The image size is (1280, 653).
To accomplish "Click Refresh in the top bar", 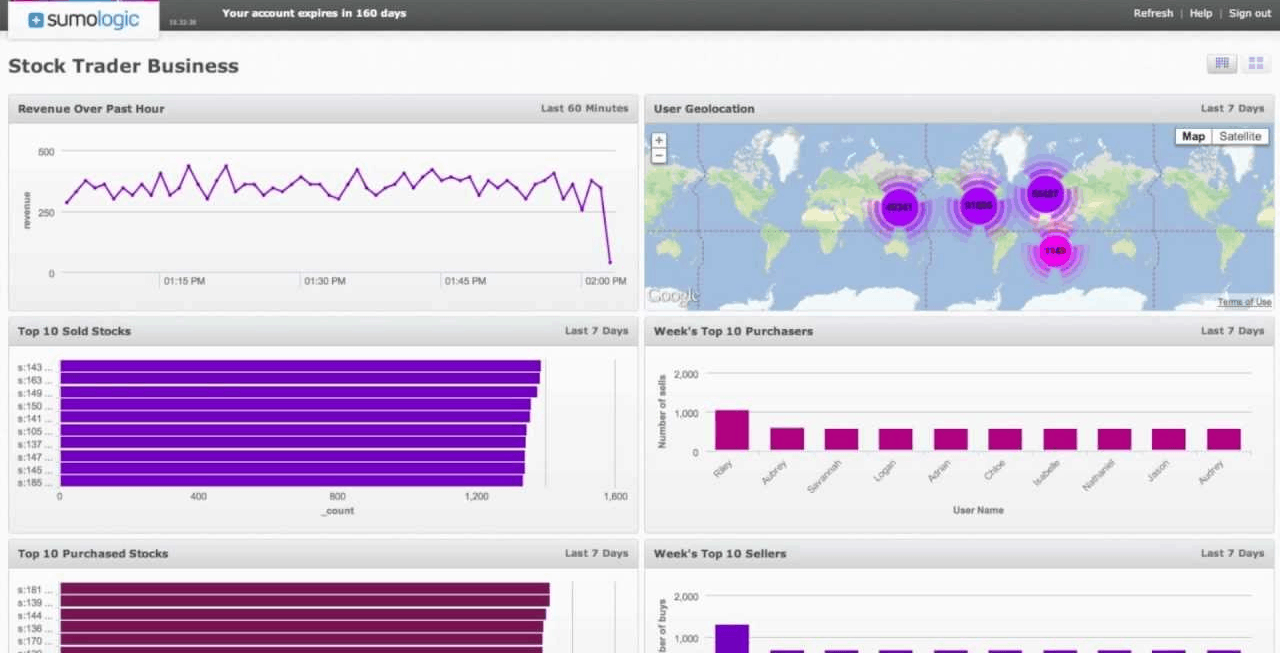I will pyautogui.click(x=1153, y=13).
